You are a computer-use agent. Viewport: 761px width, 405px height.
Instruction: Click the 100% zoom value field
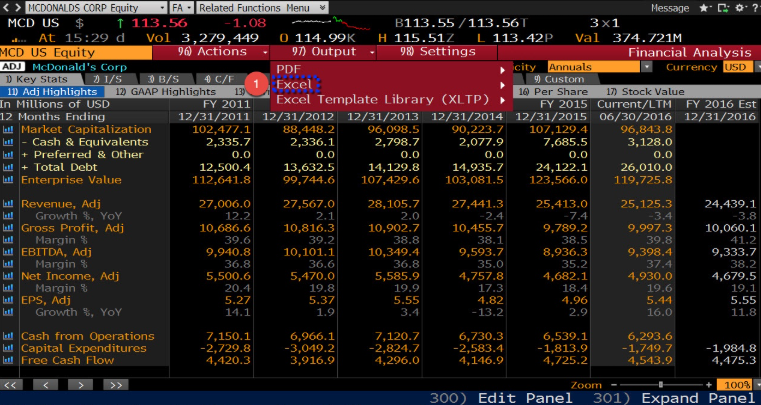tap(735, 385)
